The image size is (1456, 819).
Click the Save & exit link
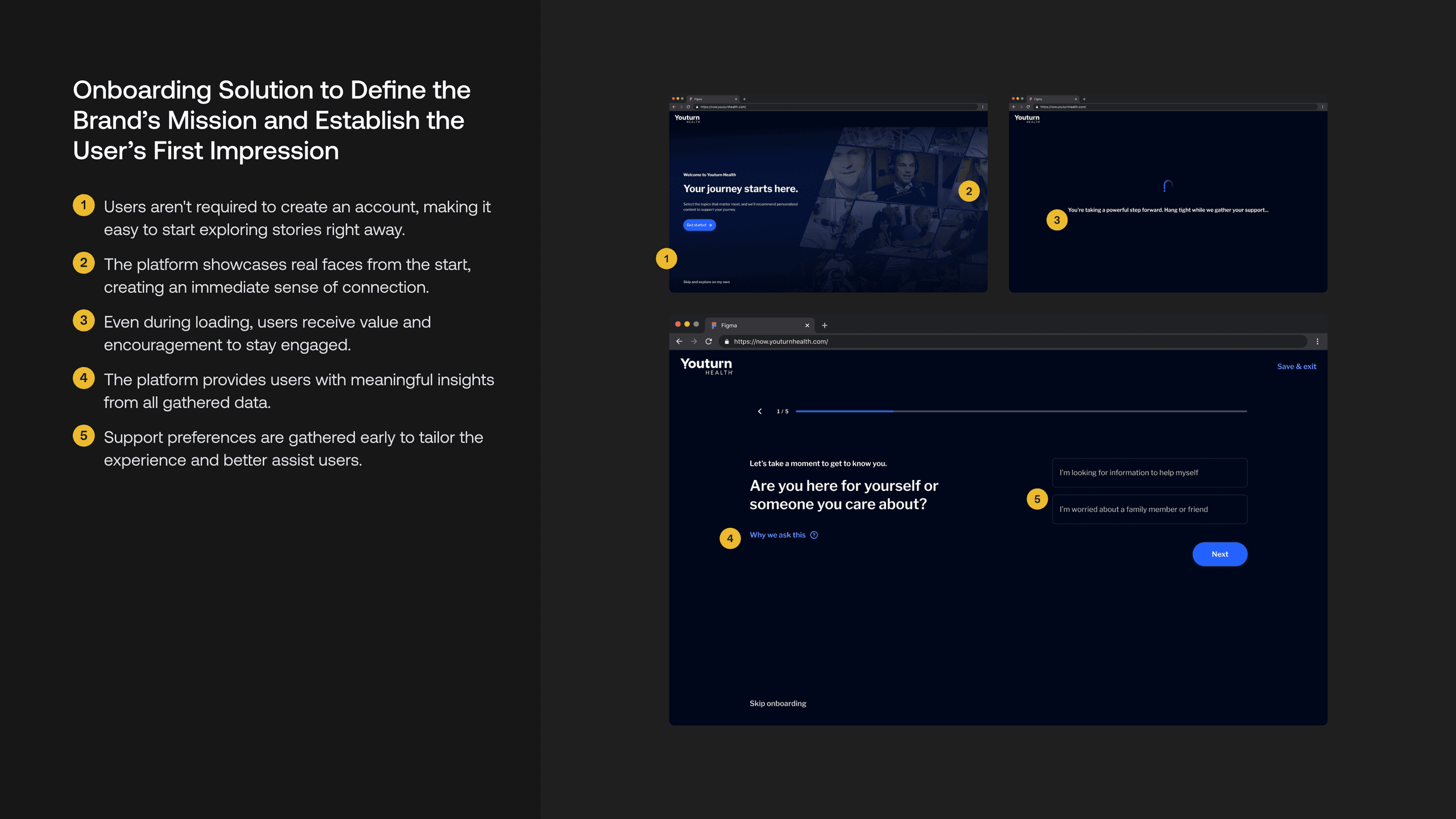click(1296, 366)
